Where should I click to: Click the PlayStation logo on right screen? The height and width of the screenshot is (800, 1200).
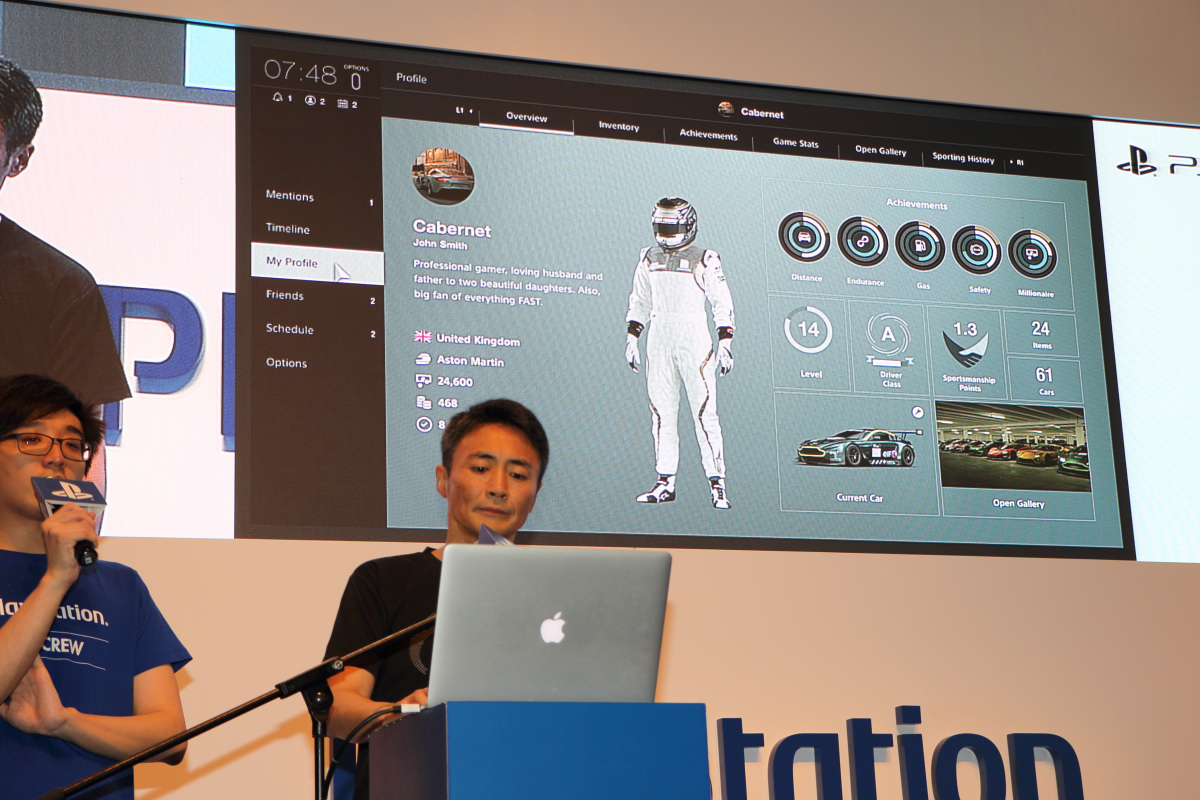coord(1136,160)
